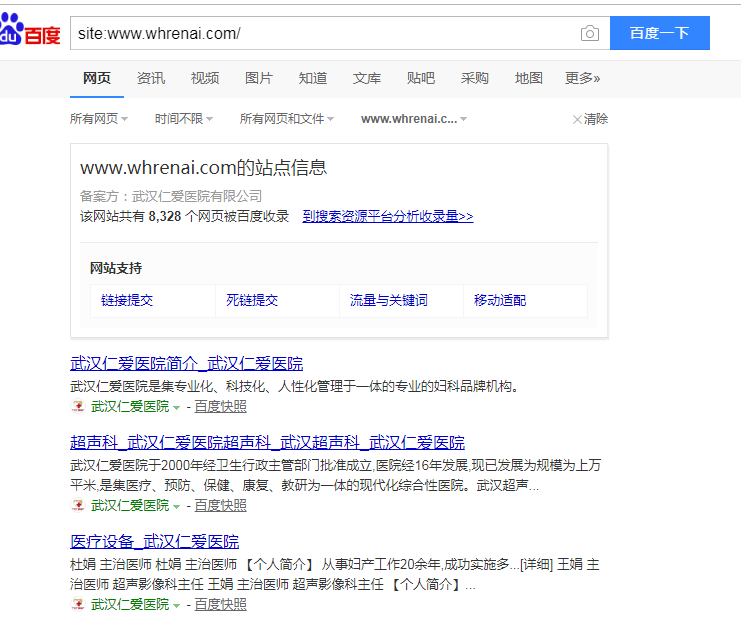Open 到搜索资源平台分析收录量>> link
Image resolution: width=741 pixels, height=620 pixels.
point(388,216)
